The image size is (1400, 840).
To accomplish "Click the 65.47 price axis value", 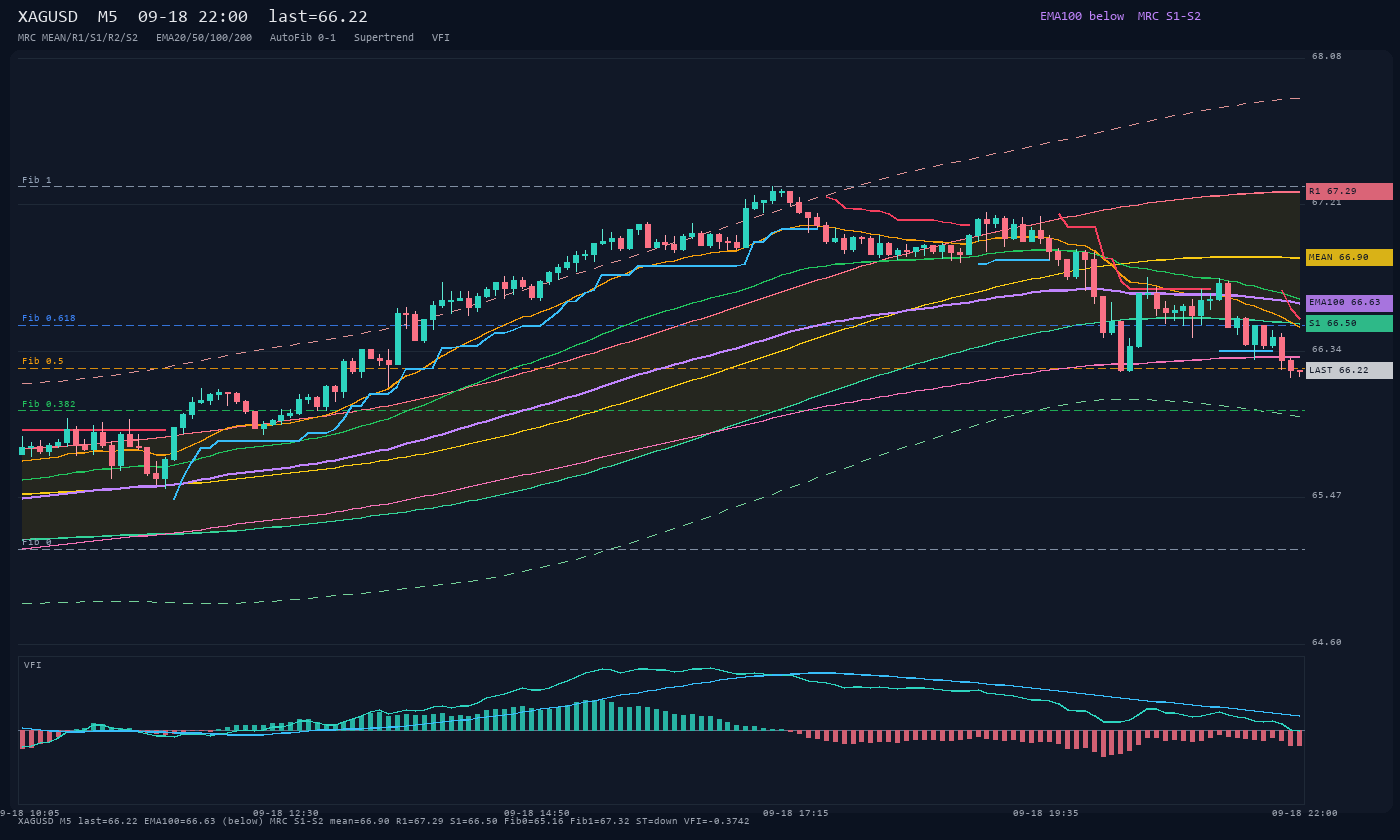I will (x=1327, y=495).
